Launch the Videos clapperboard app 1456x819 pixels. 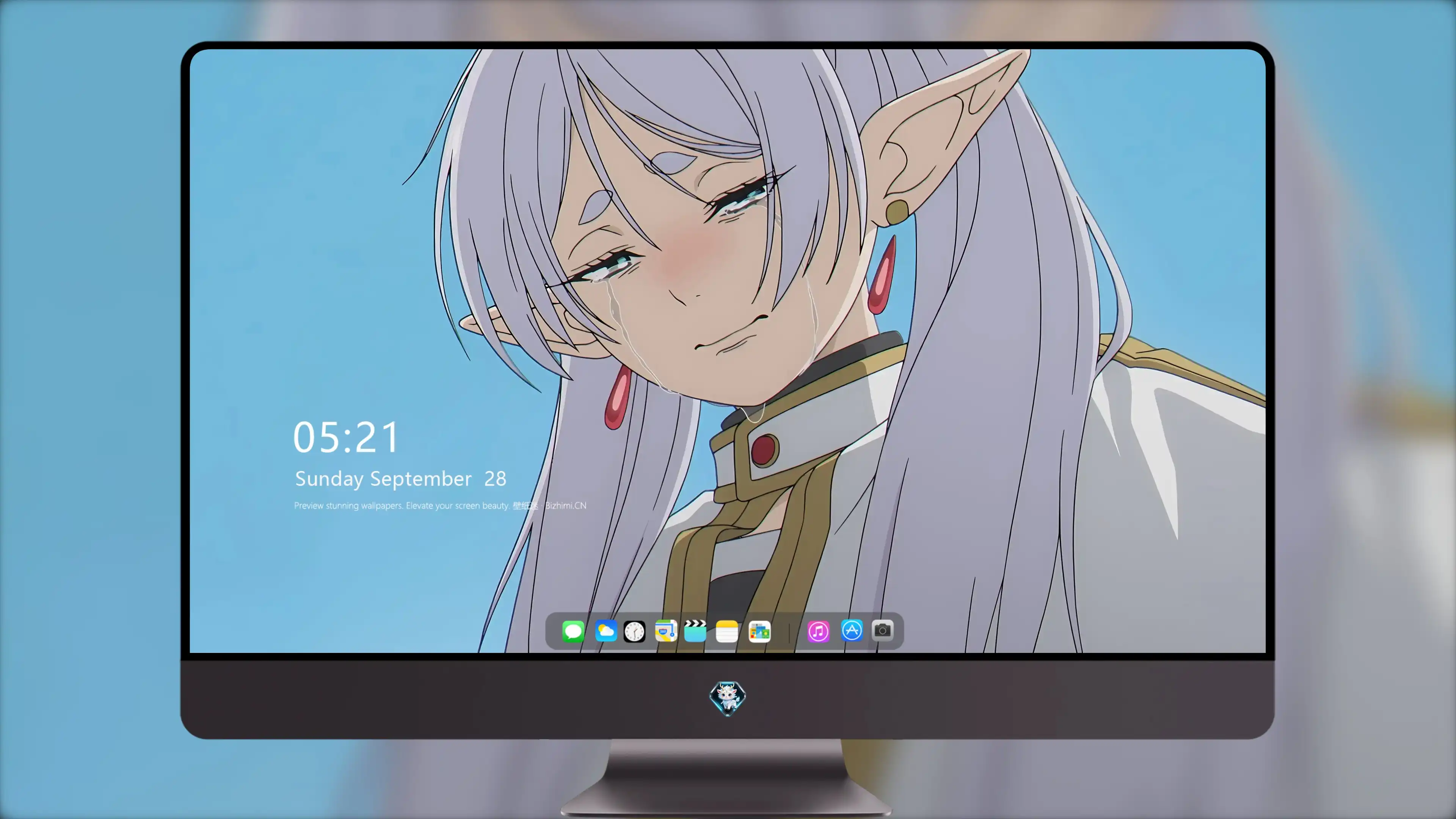(695, 631)
